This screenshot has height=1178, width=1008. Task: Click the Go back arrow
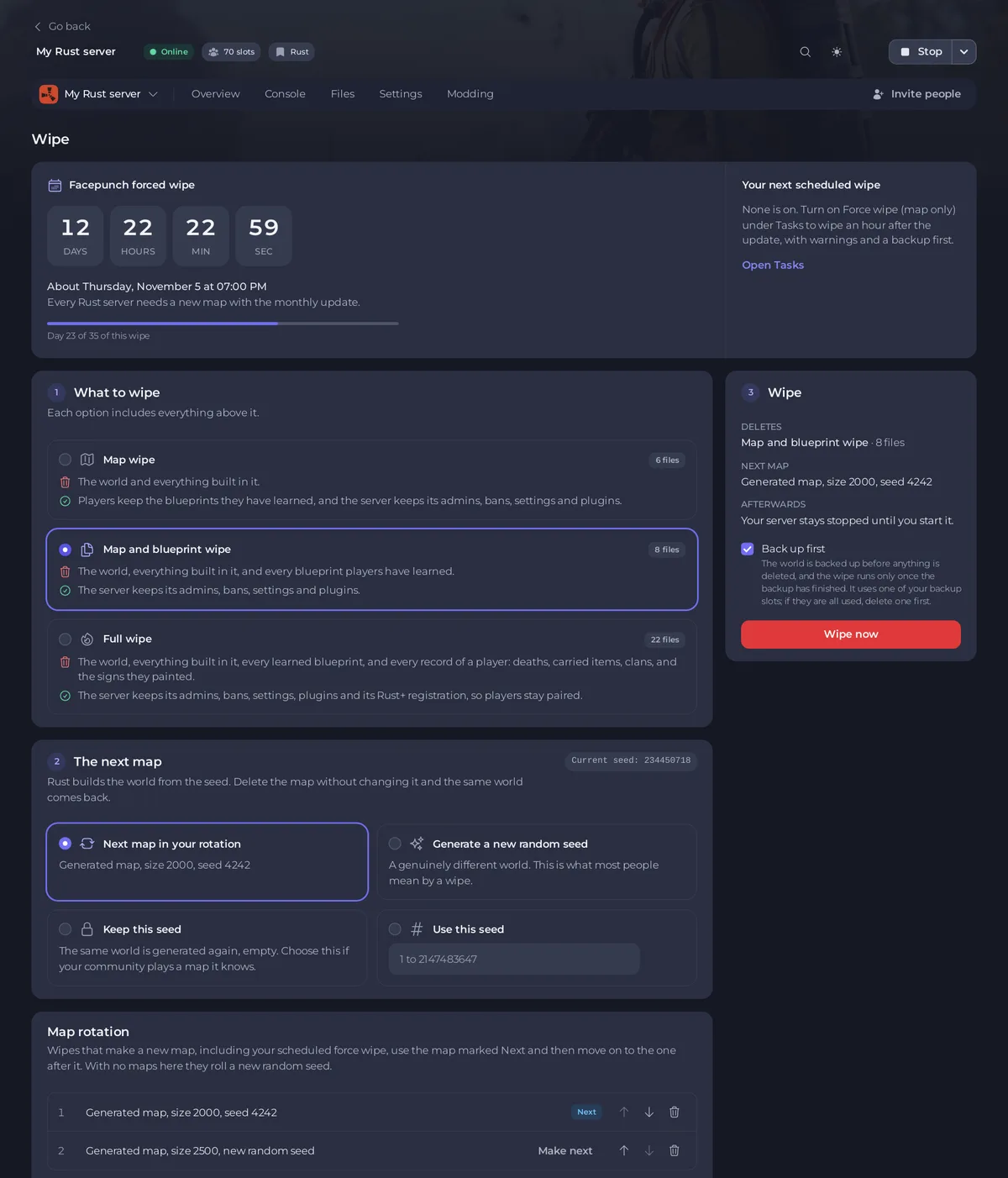coord(38,27)
